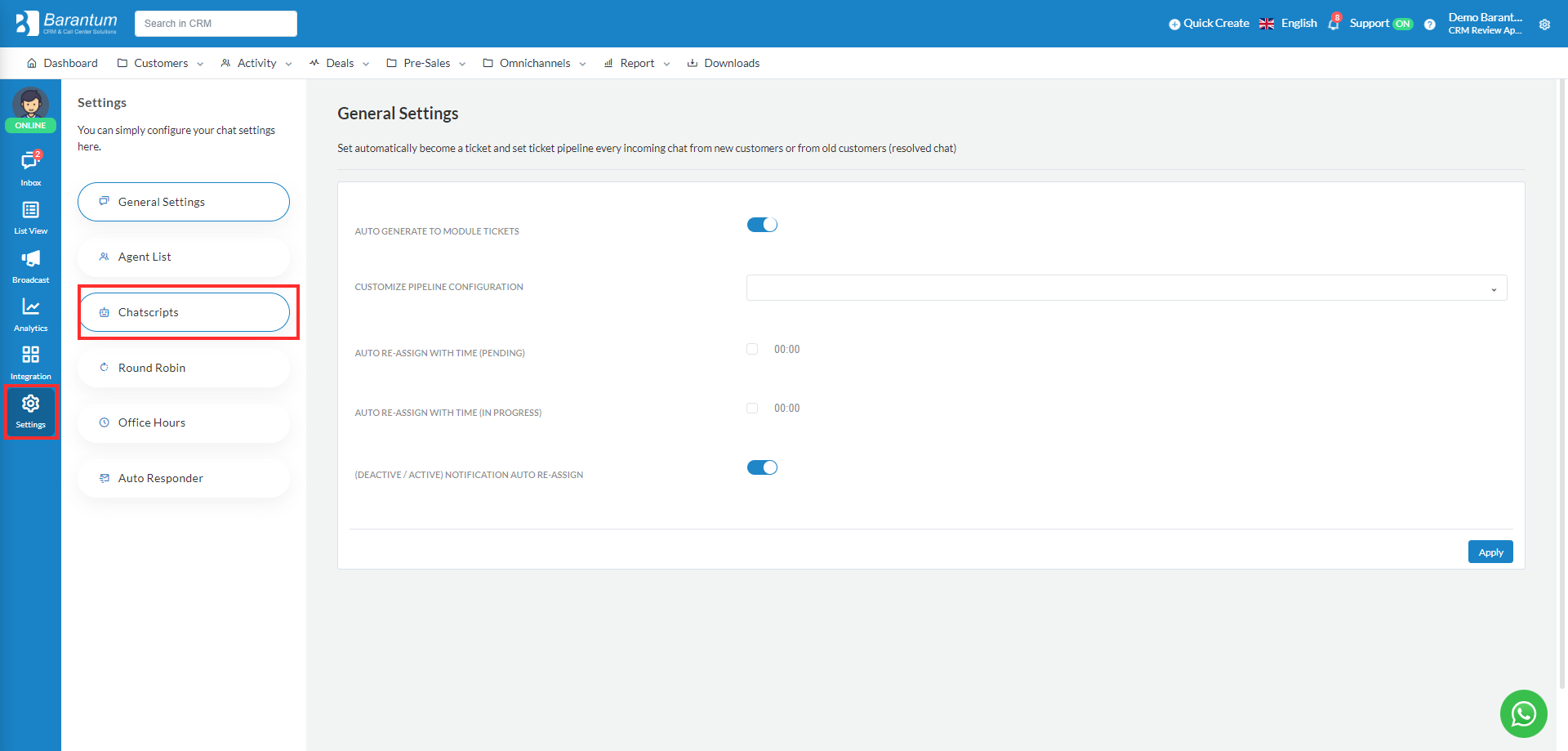Expand Pre-Sales menu
The width and height of the screenshot is (1568, 751).
click(426, 63)
